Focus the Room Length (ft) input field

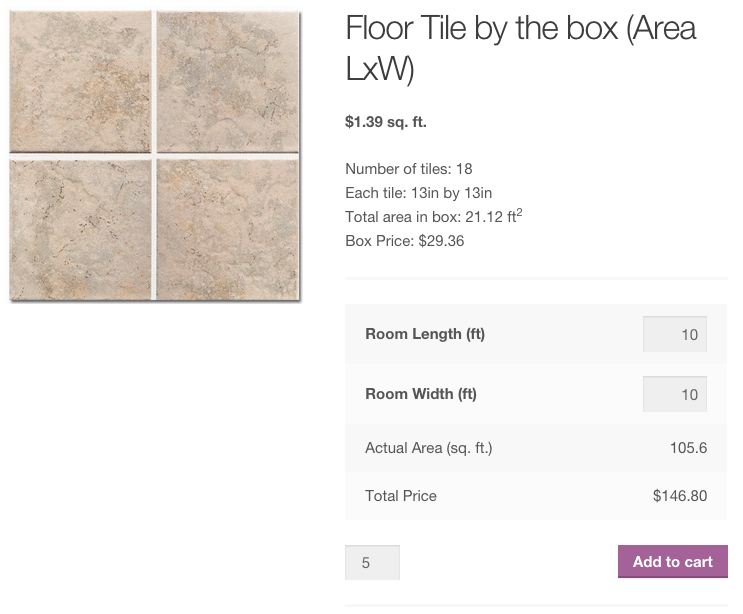tap(675, 334)
